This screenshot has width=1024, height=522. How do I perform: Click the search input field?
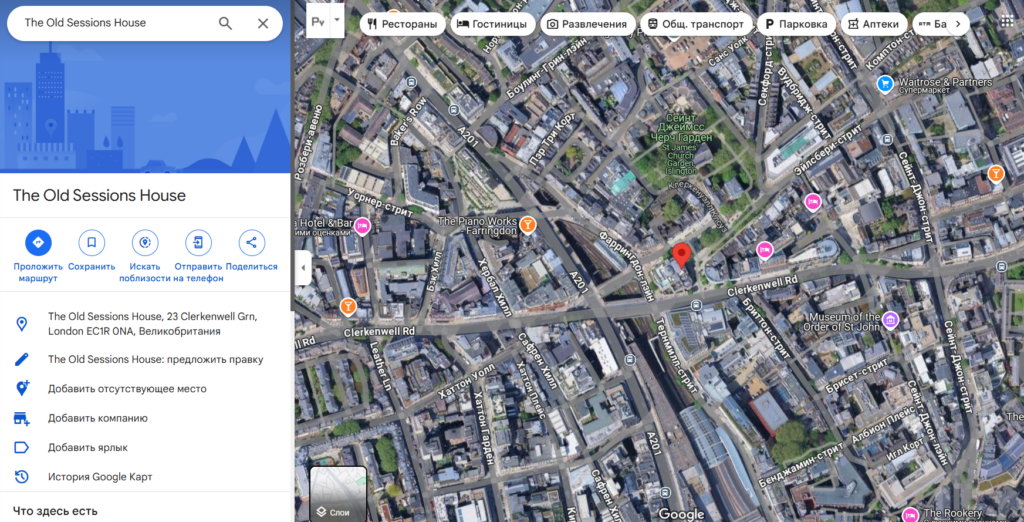point(110,23)
